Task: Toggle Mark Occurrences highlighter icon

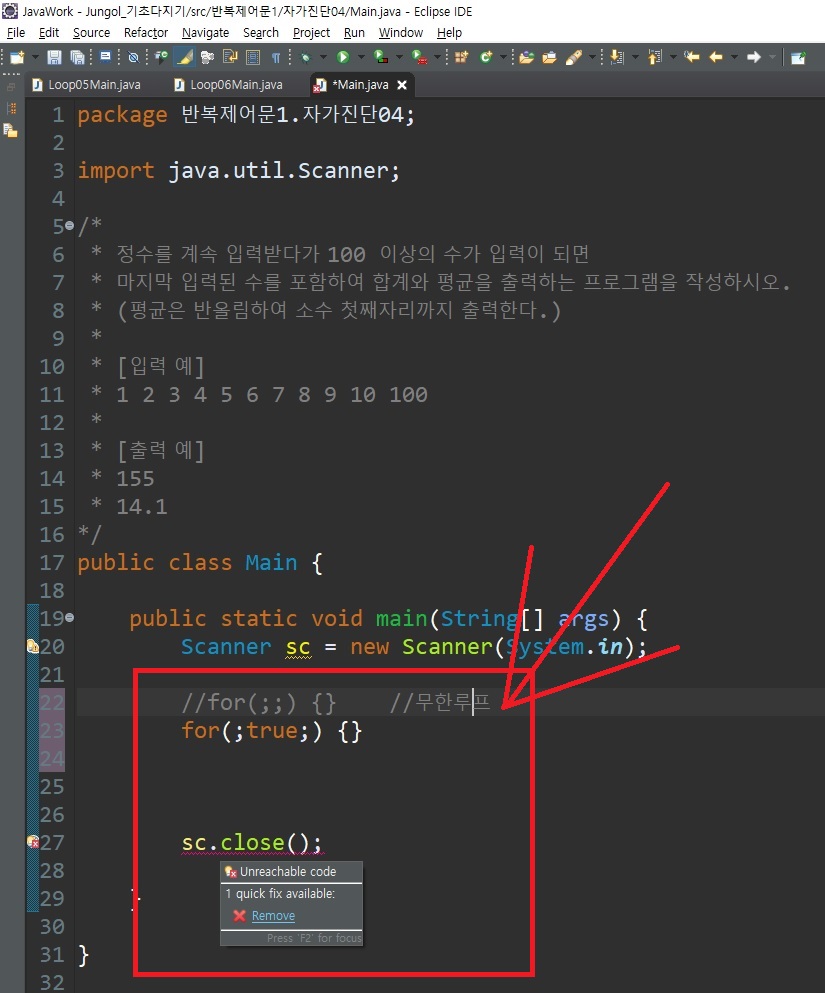Action: (x=184, y=58)
